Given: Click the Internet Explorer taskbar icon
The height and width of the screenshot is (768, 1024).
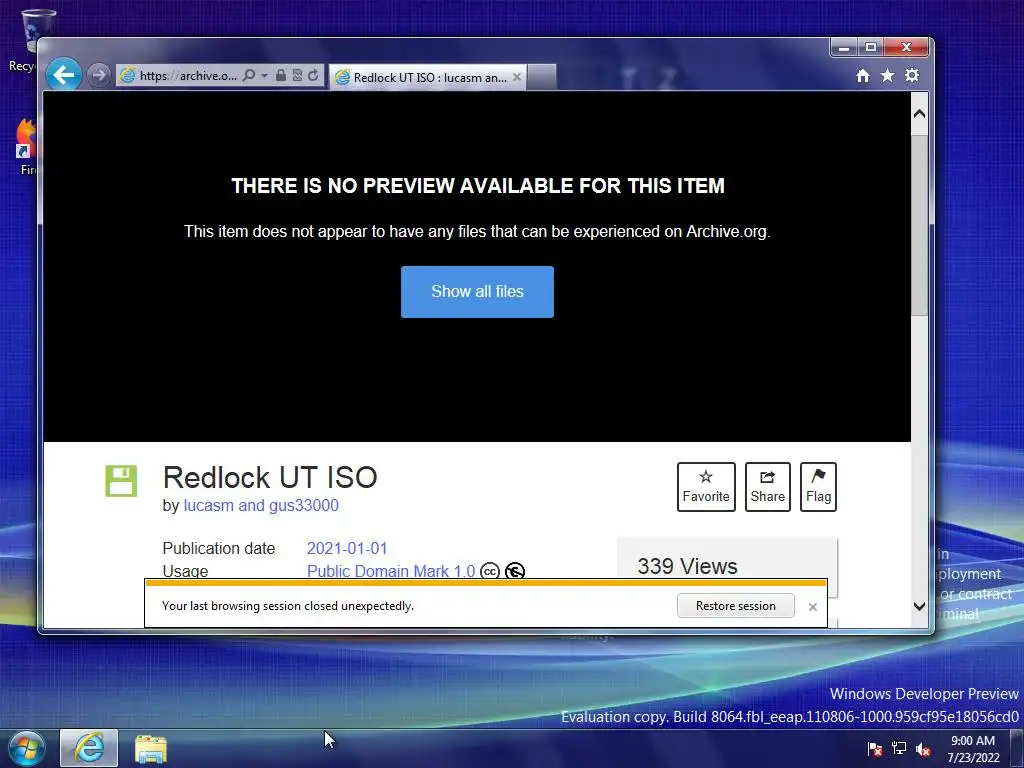Looking at the screenshot, I should (89, 748).
